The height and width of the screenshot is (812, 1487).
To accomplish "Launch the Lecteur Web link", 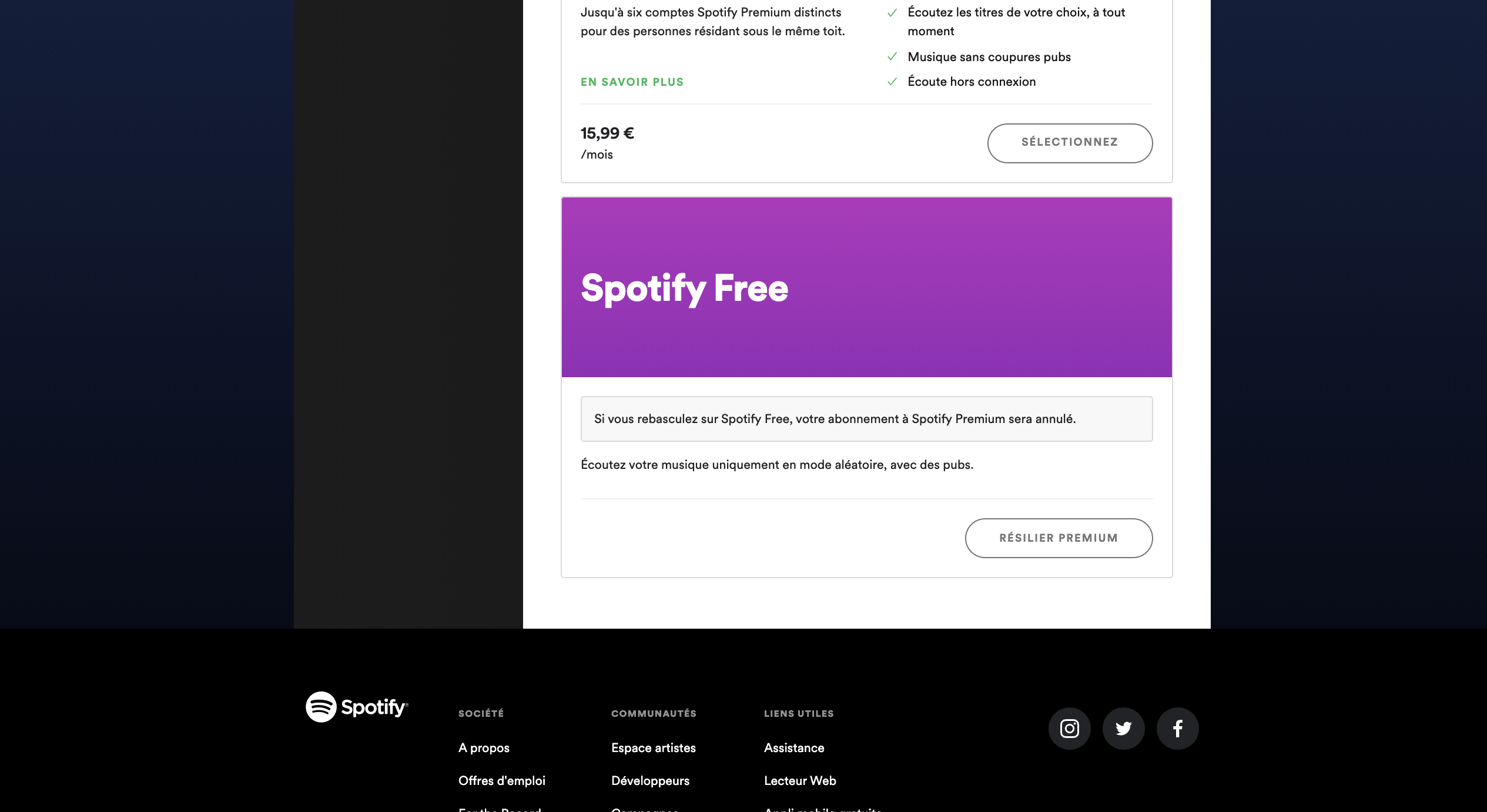I will coord(800,781).
